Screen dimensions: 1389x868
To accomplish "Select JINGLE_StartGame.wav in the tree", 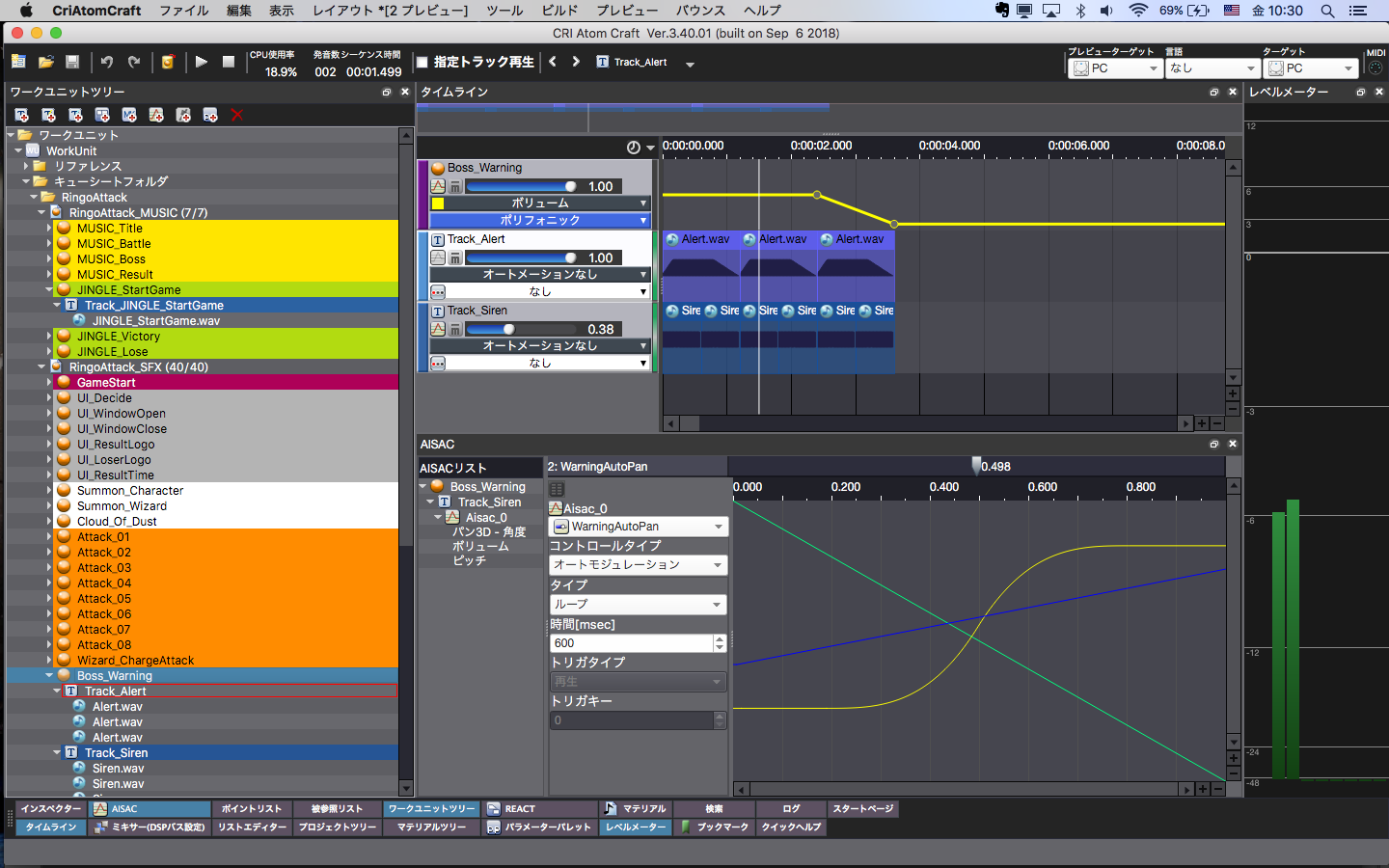I will [x=155, y=320].
